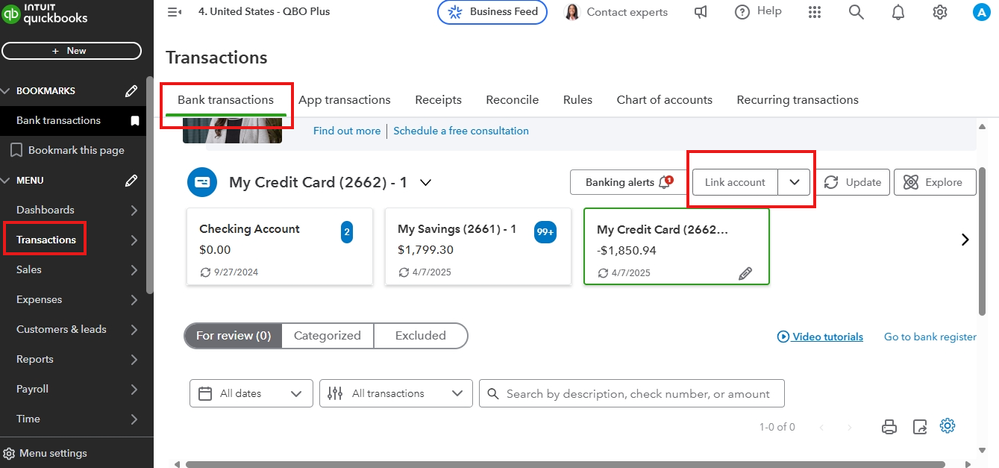This screenshot has height=468, width=999.
Task: Click Bookmark this page
Action: coord(68,151)
